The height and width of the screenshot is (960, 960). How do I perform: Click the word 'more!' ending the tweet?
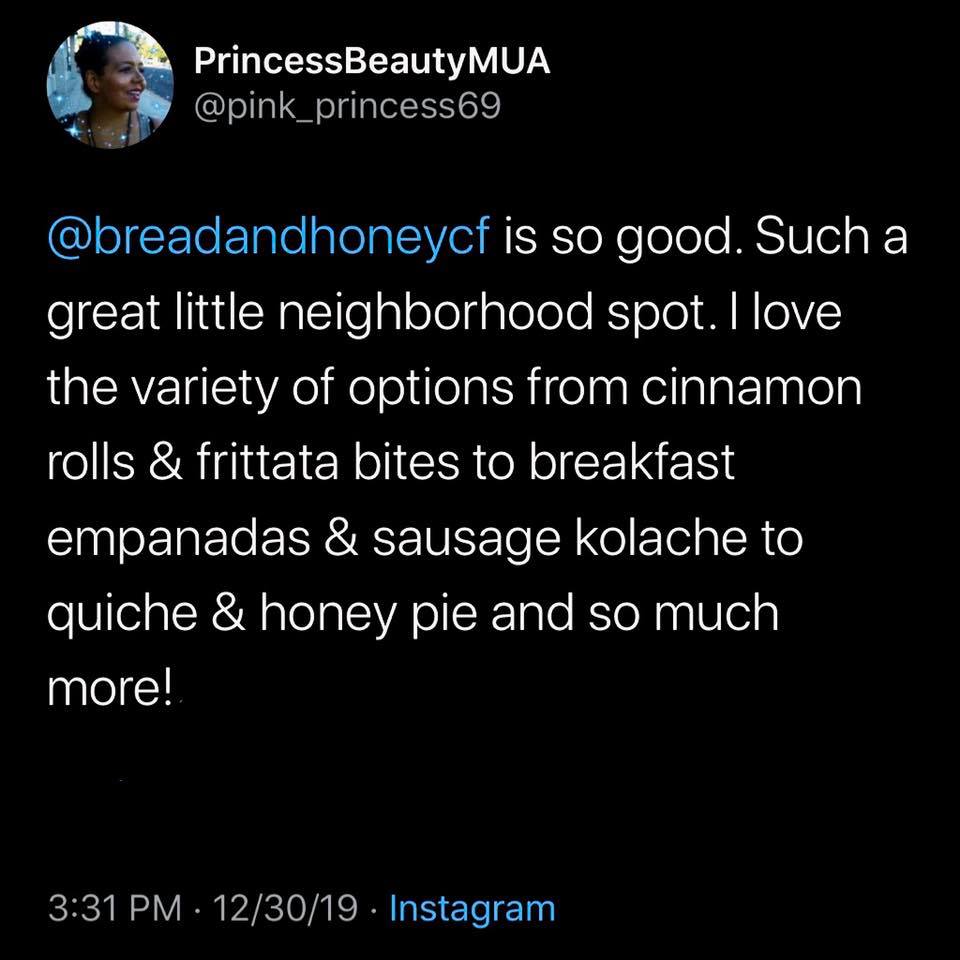click(110, 690)
